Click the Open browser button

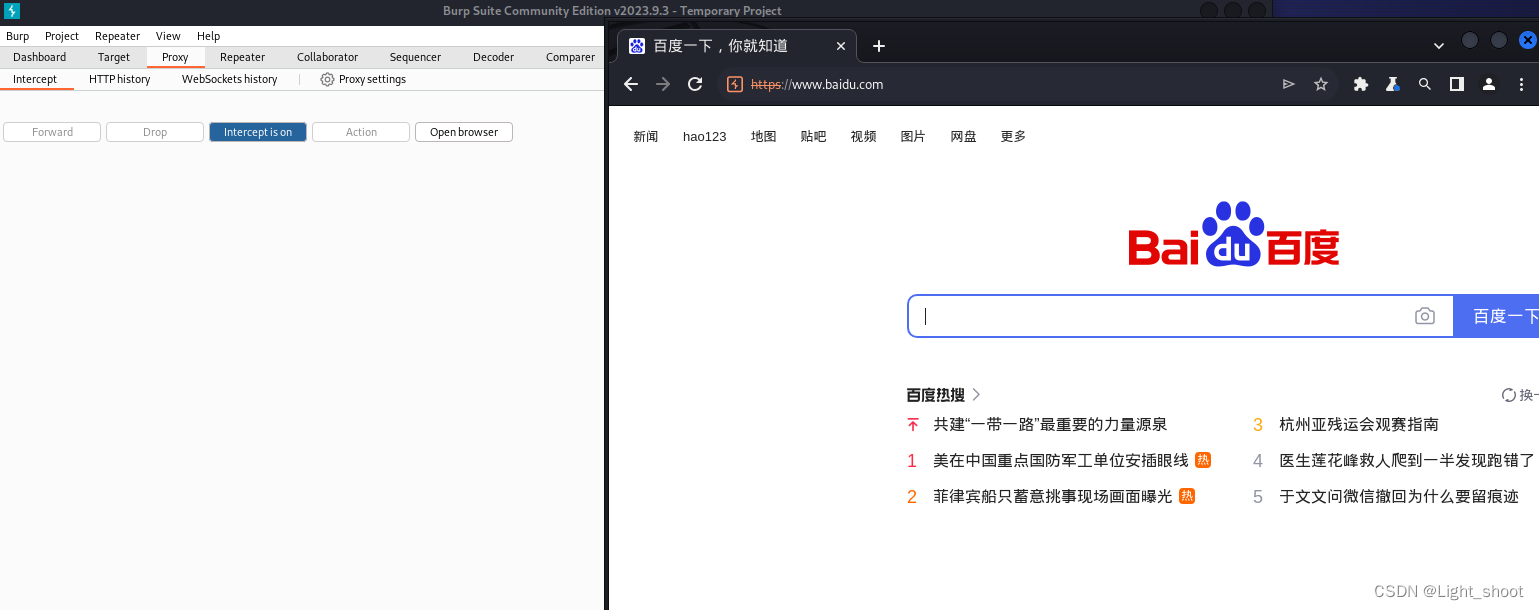point(464,132)
